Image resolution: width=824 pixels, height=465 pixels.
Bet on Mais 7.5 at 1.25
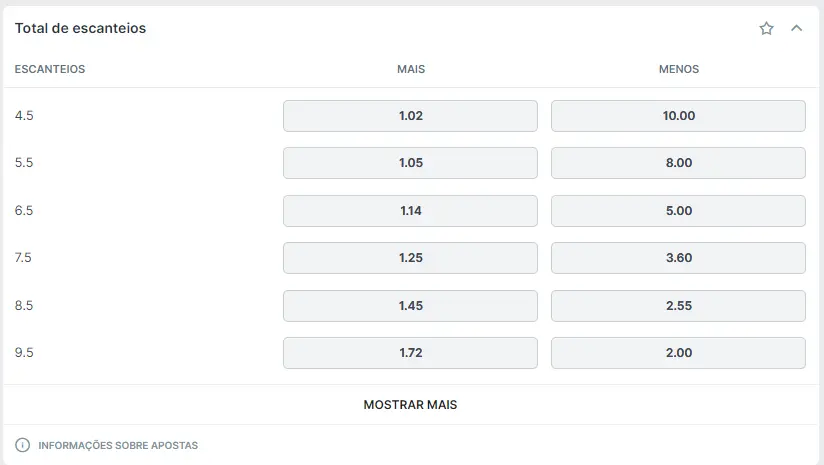[410, 258]
